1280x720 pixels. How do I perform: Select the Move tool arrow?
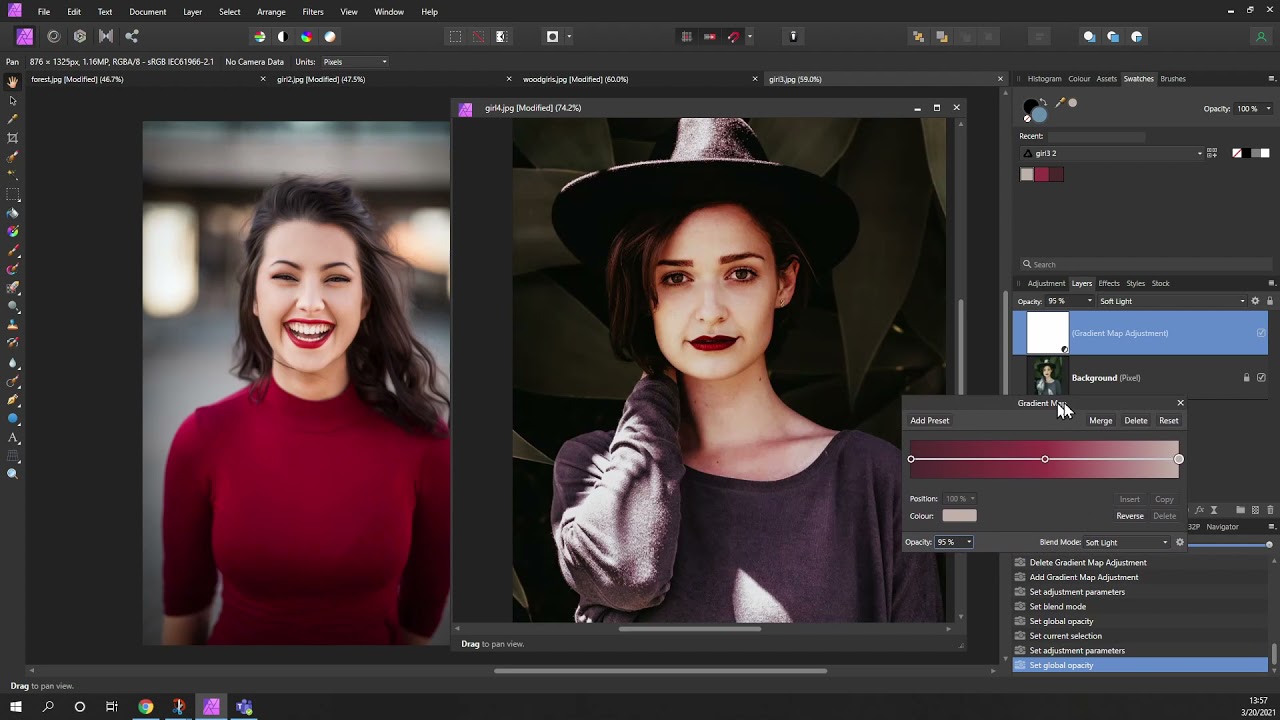pyautogui.click(x=12, y=100)
